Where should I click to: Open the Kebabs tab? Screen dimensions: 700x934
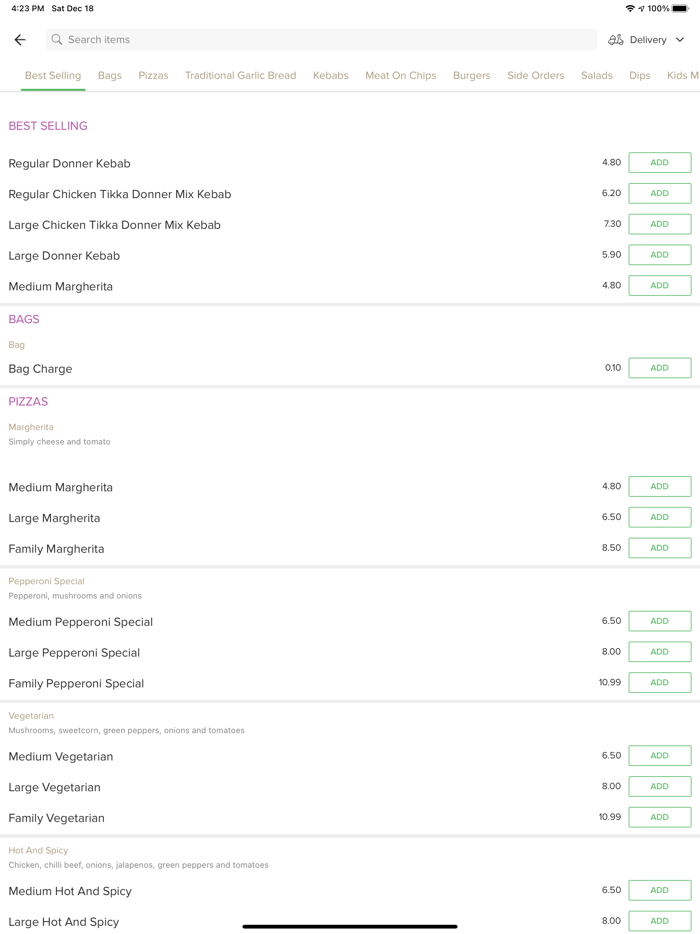[x=330, y=75]
